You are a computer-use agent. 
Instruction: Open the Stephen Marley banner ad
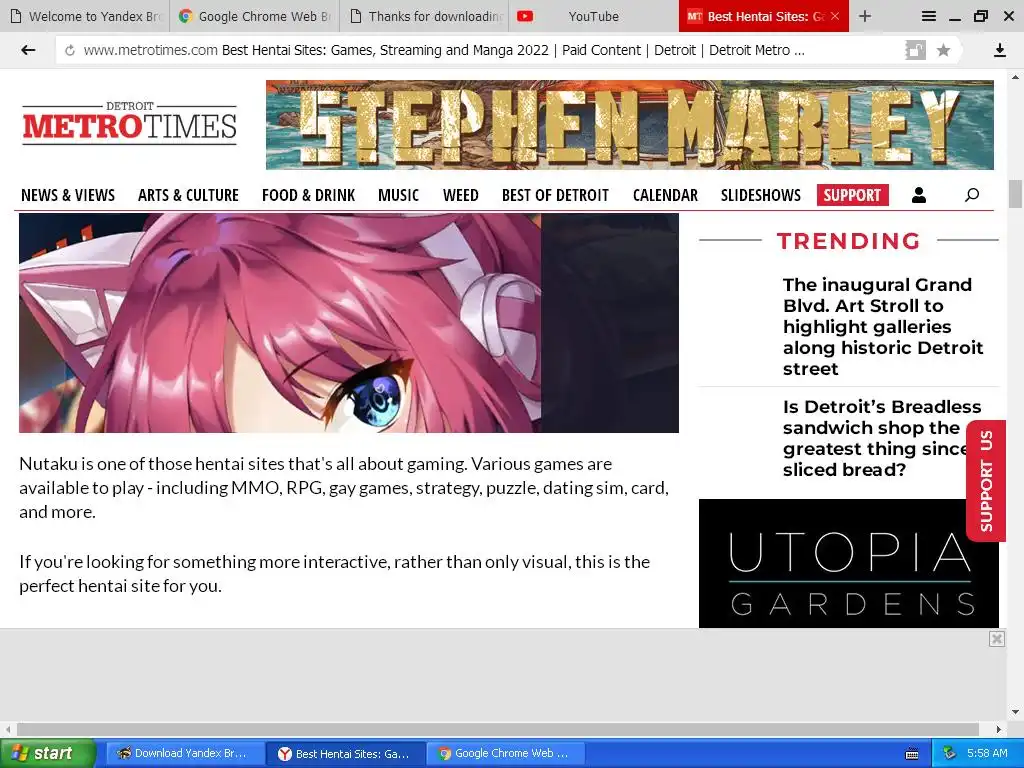[x=630, y=125]
